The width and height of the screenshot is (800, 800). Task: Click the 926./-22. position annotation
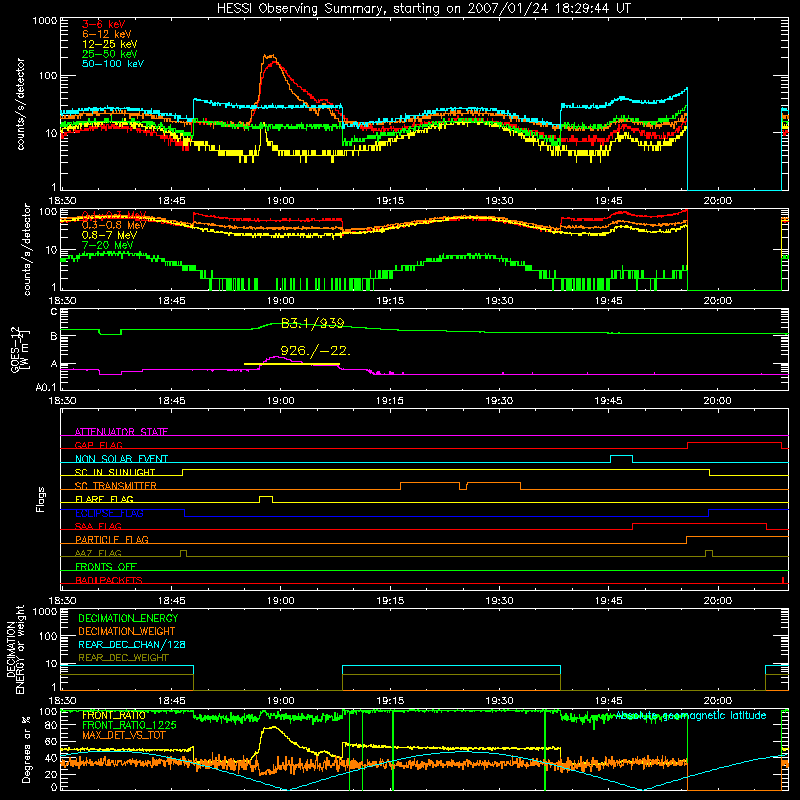click(x=315, y=351)
